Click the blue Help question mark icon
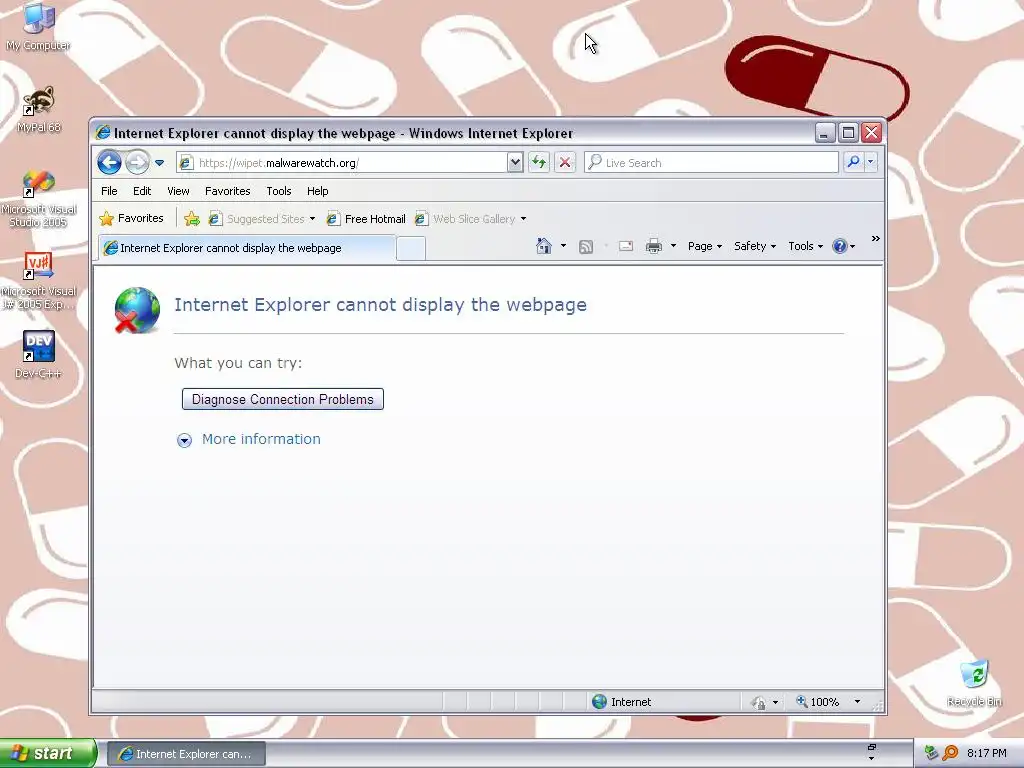The image size is (1024, 768). (839, 246)
